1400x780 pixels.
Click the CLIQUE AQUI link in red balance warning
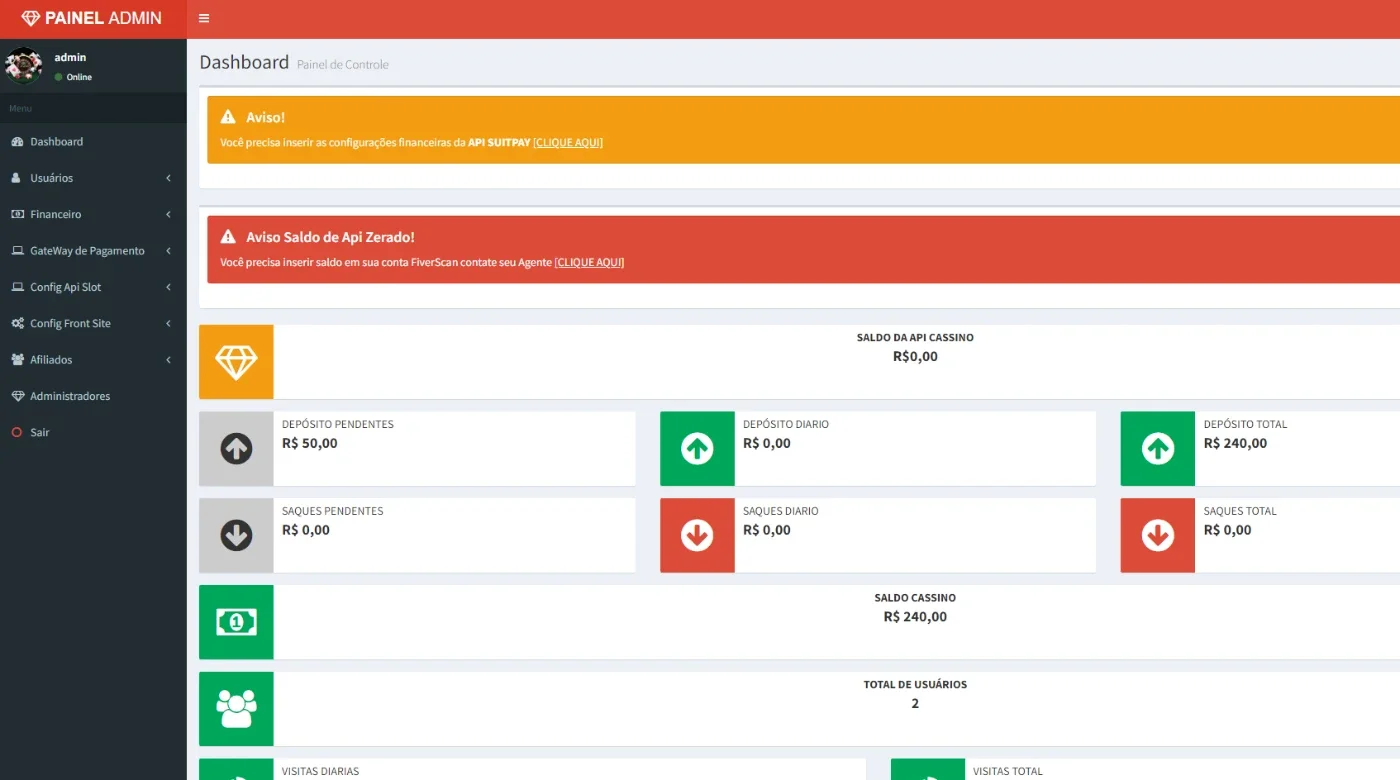pos(589,263)
